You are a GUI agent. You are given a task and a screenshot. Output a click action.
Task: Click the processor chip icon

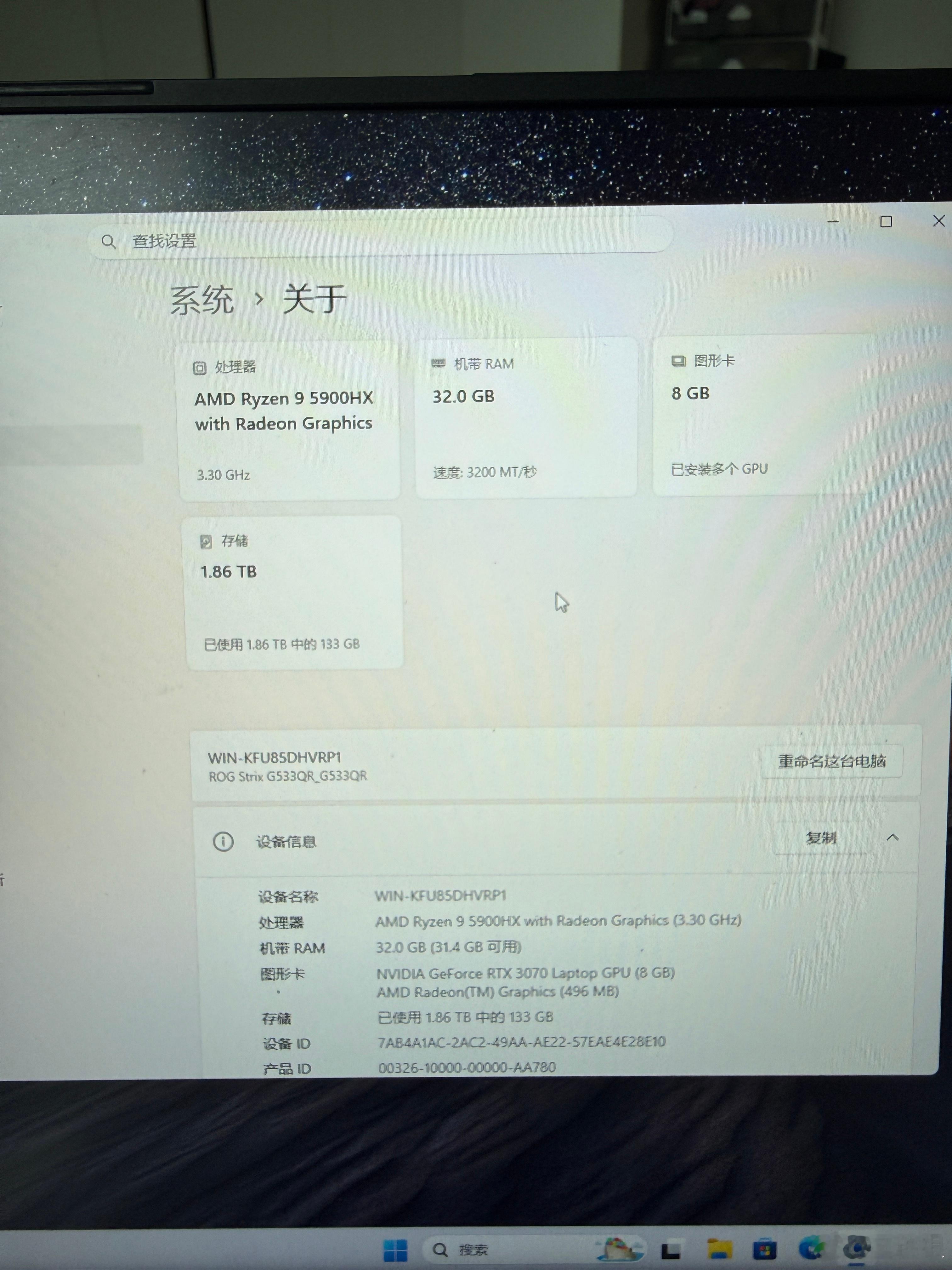point(199,368)
